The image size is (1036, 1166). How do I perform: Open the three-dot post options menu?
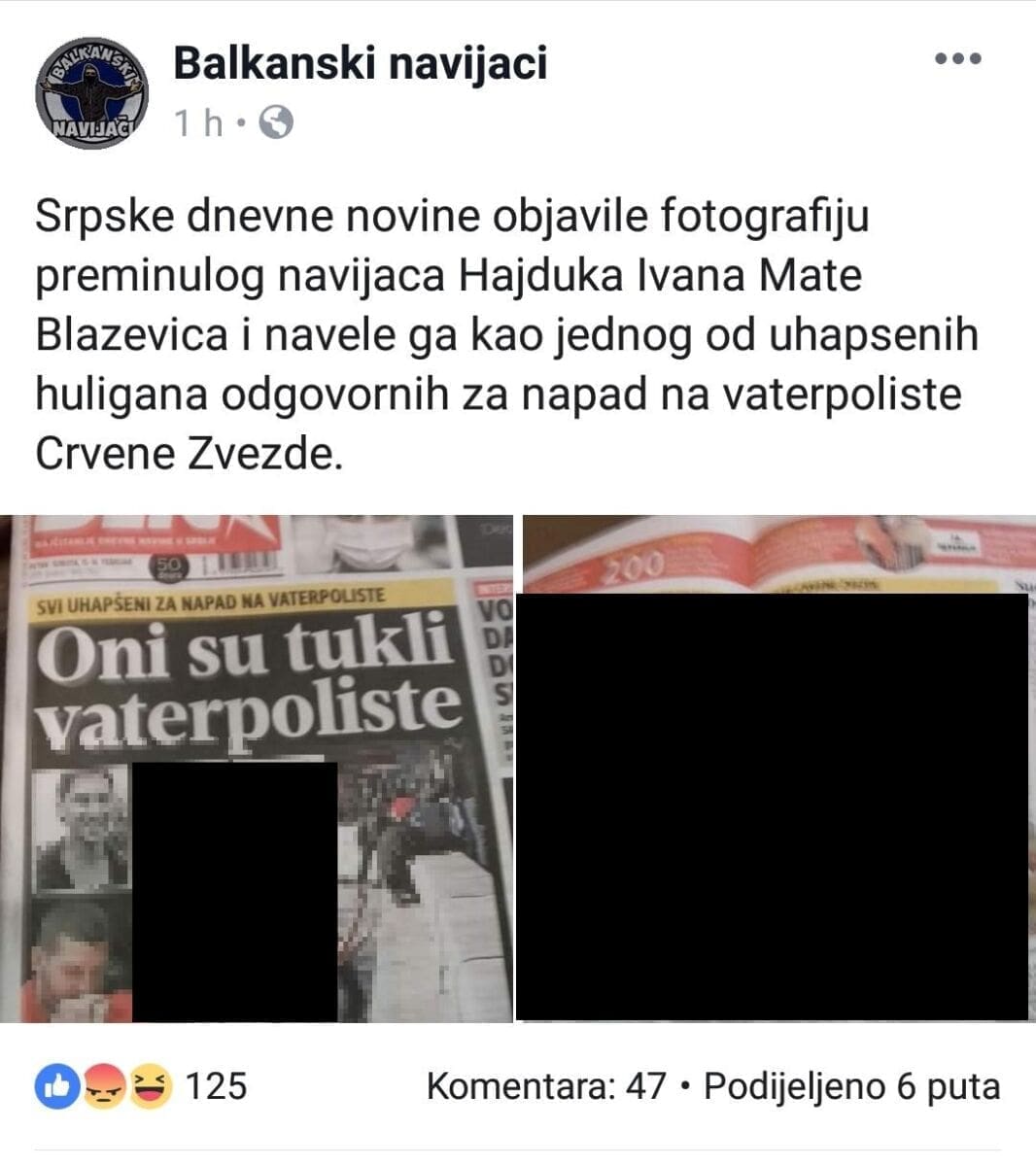[958, 59]
